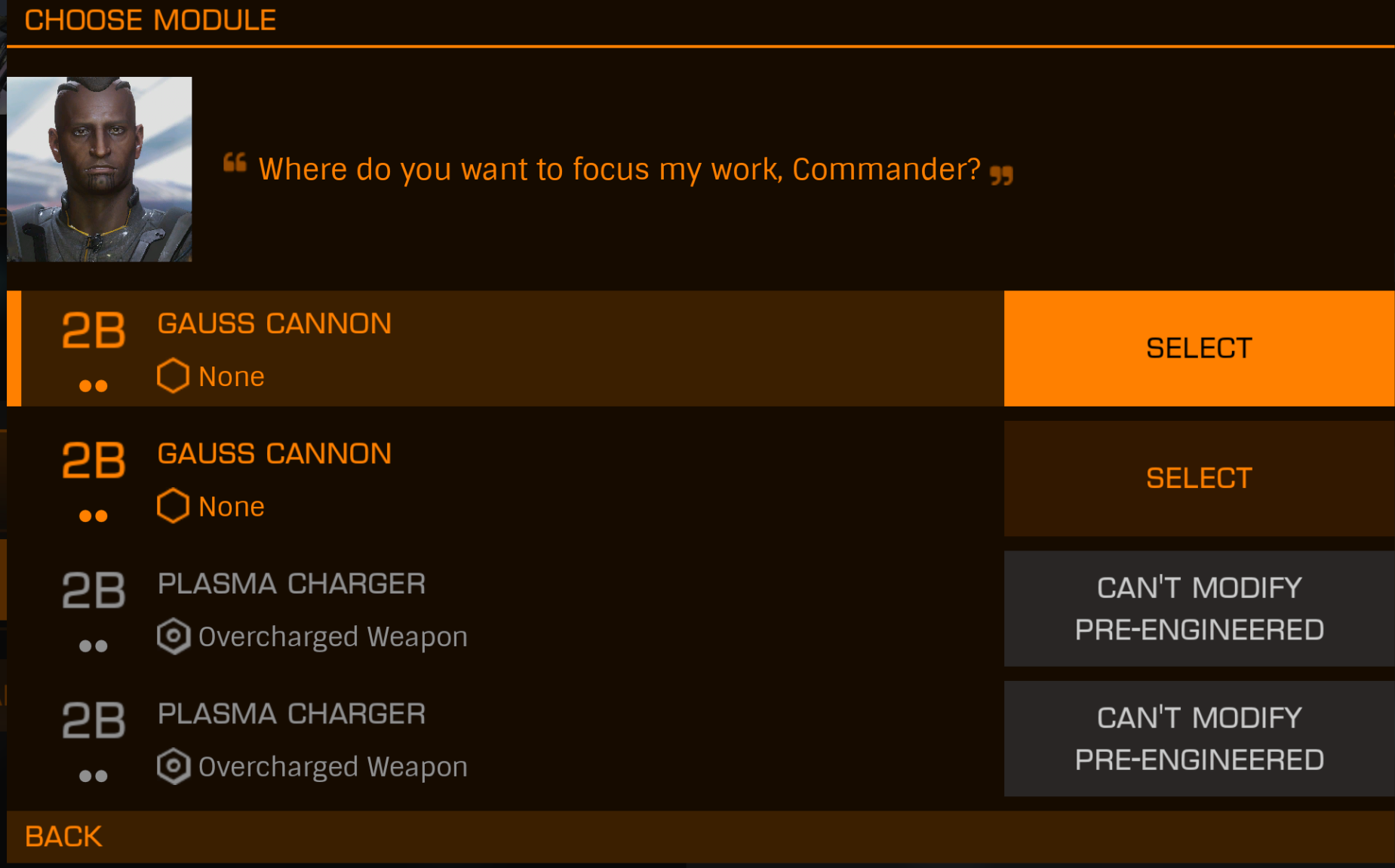This screenshot has width=1395, height=868.
Task: Click the two dots under first Plasma Charger 2B
Action: [94, 646]
